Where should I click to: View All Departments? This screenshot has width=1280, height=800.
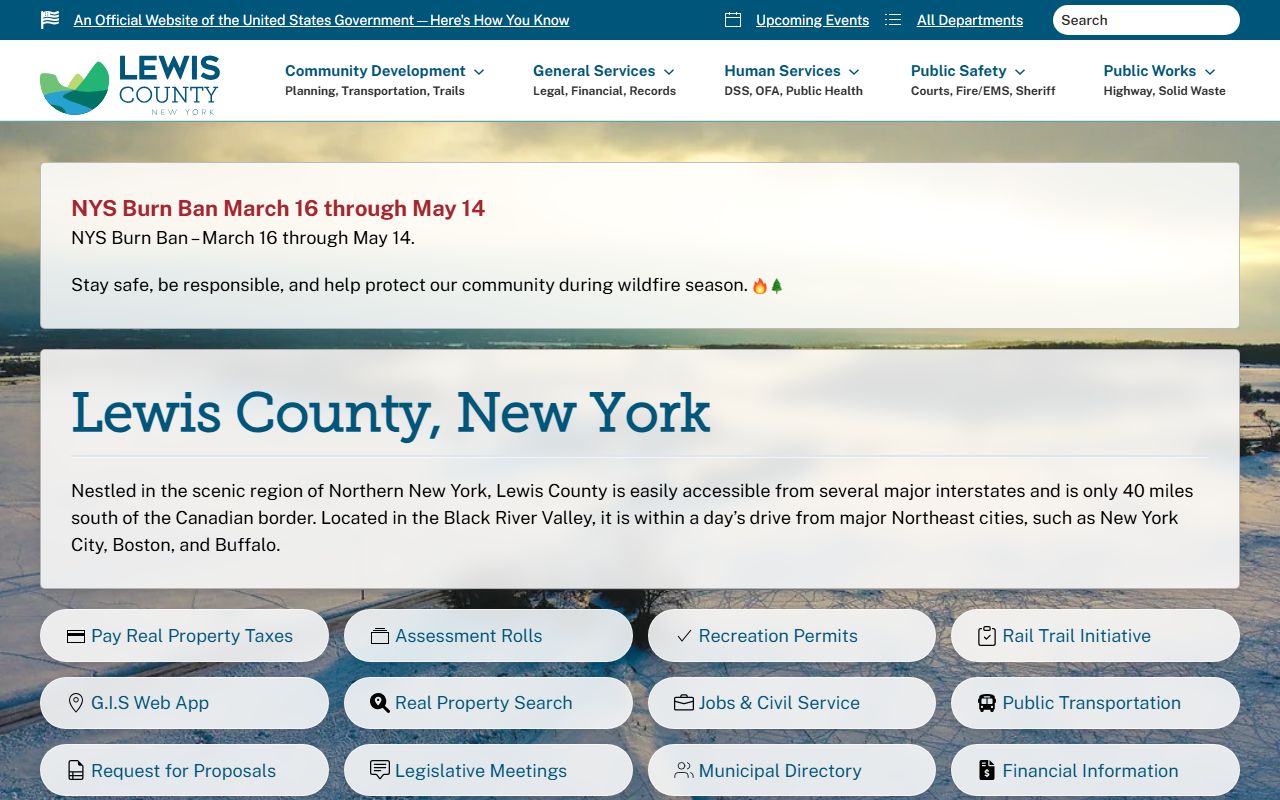coord(970,20)
